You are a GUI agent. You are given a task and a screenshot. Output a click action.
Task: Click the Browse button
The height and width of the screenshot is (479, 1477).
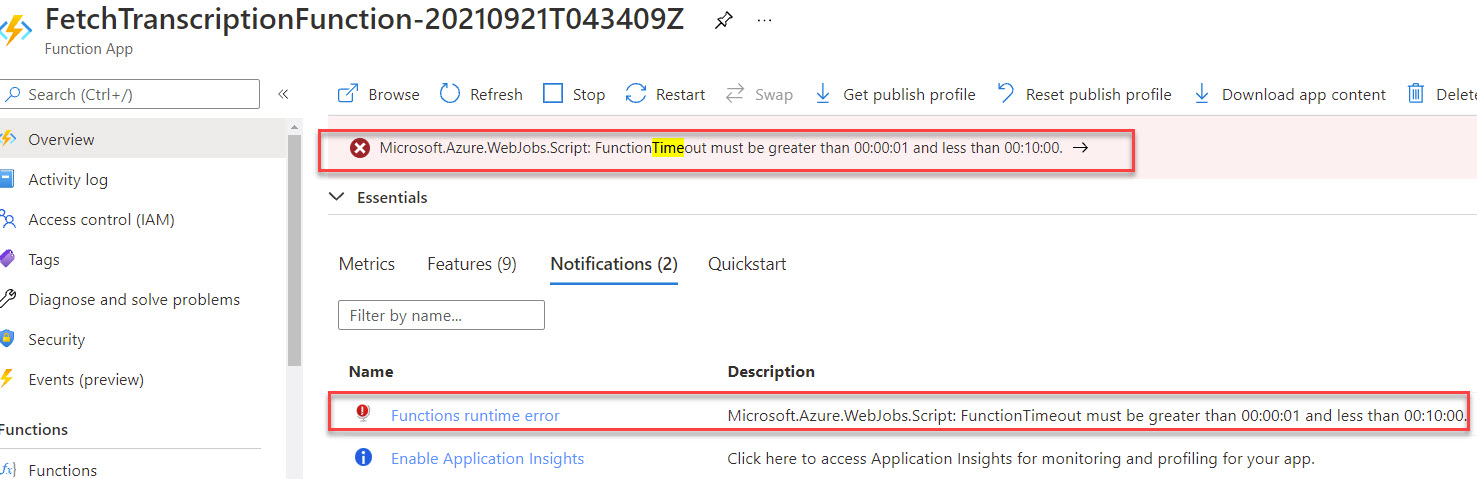(x=379, y=94)
